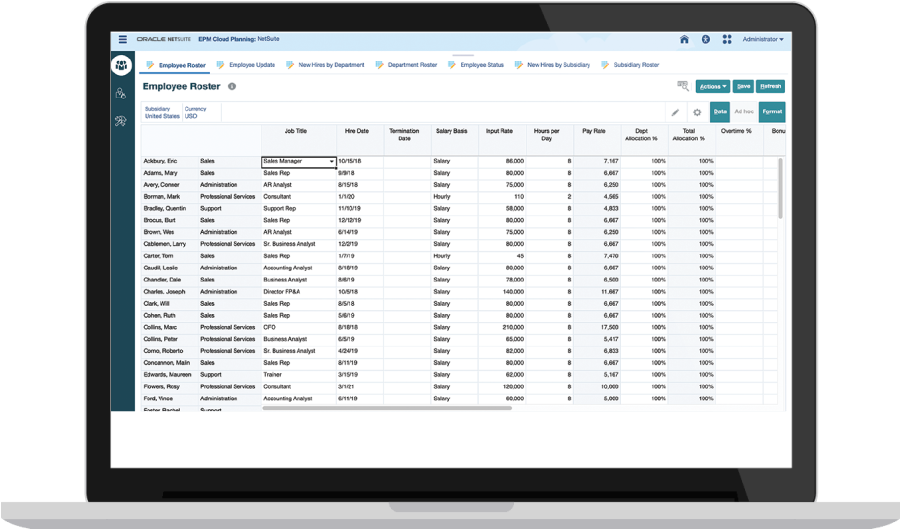The height and width of the screenshot is (529, 900).
Task: Click the Department Roster tab form icon
Action: [x=379, y=65]
